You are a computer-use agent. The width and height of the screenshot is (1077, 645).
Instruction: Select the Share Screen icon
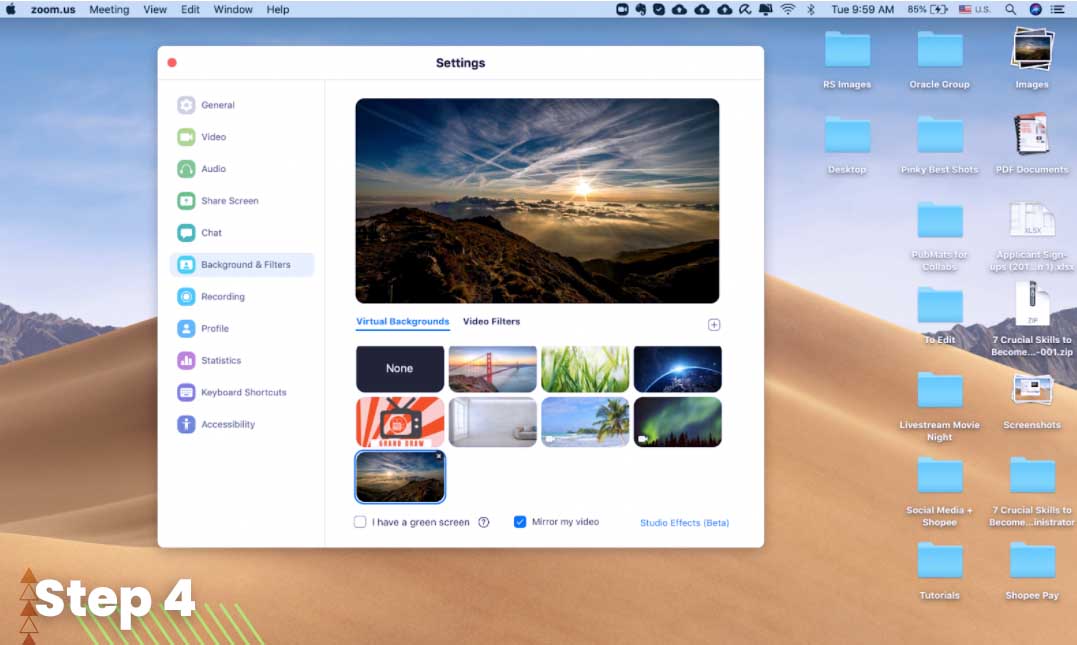click(x=186, y=201)
